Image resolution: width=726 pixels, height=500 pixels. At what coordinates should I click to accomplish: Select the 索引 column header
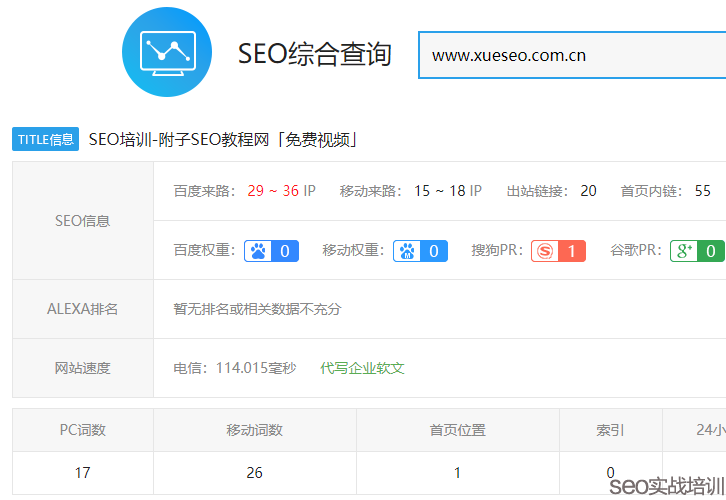click(610, 430)
